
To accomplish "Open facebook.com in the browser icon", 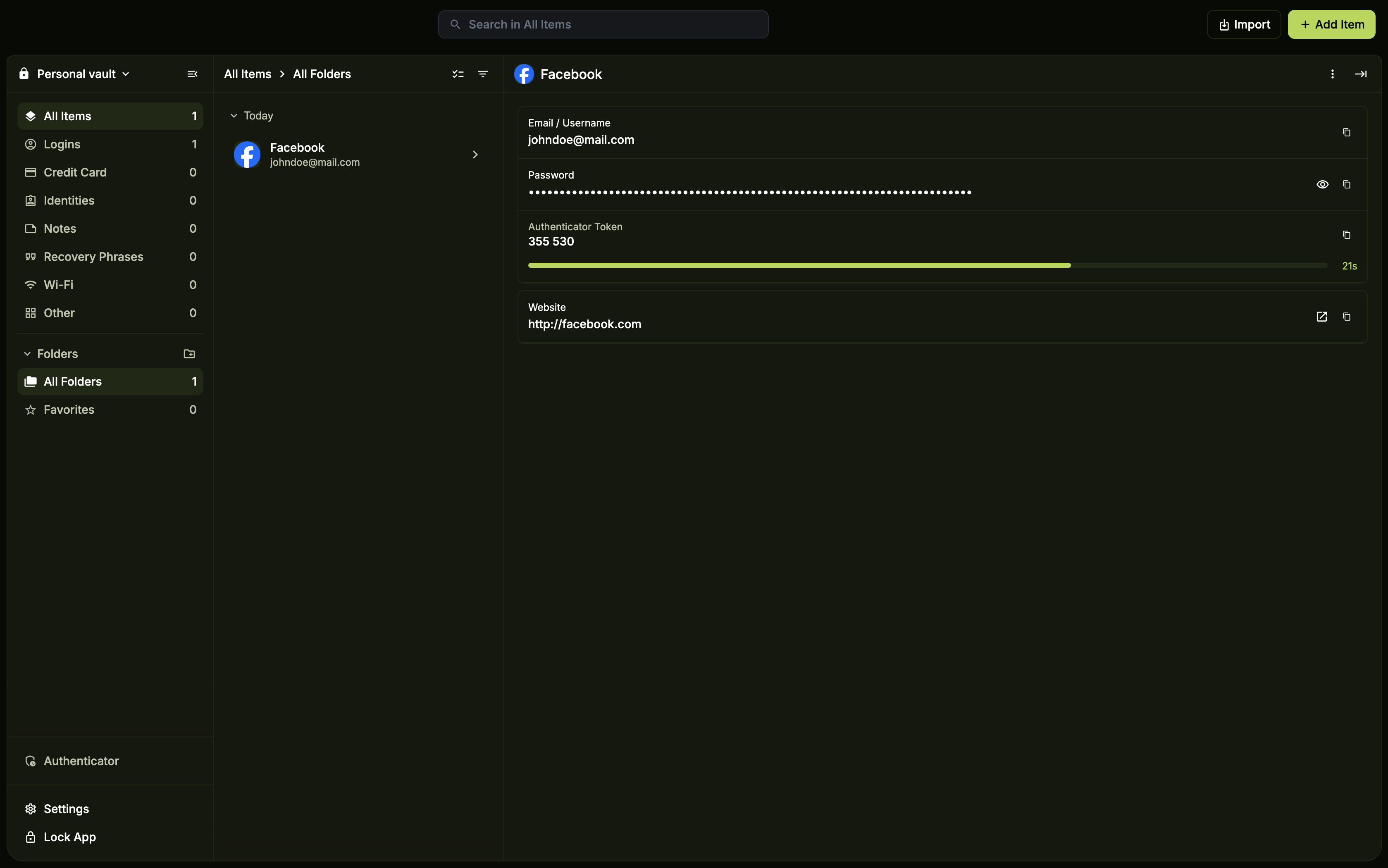I will click(1321, 317).
